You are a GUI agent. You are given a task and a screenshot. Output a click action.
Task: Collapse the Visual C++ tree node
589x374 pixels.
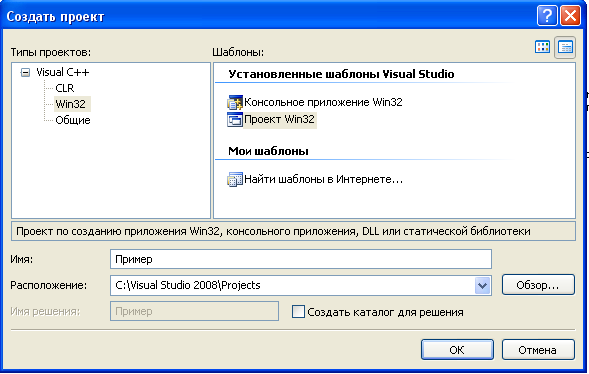tap(25, 72)
